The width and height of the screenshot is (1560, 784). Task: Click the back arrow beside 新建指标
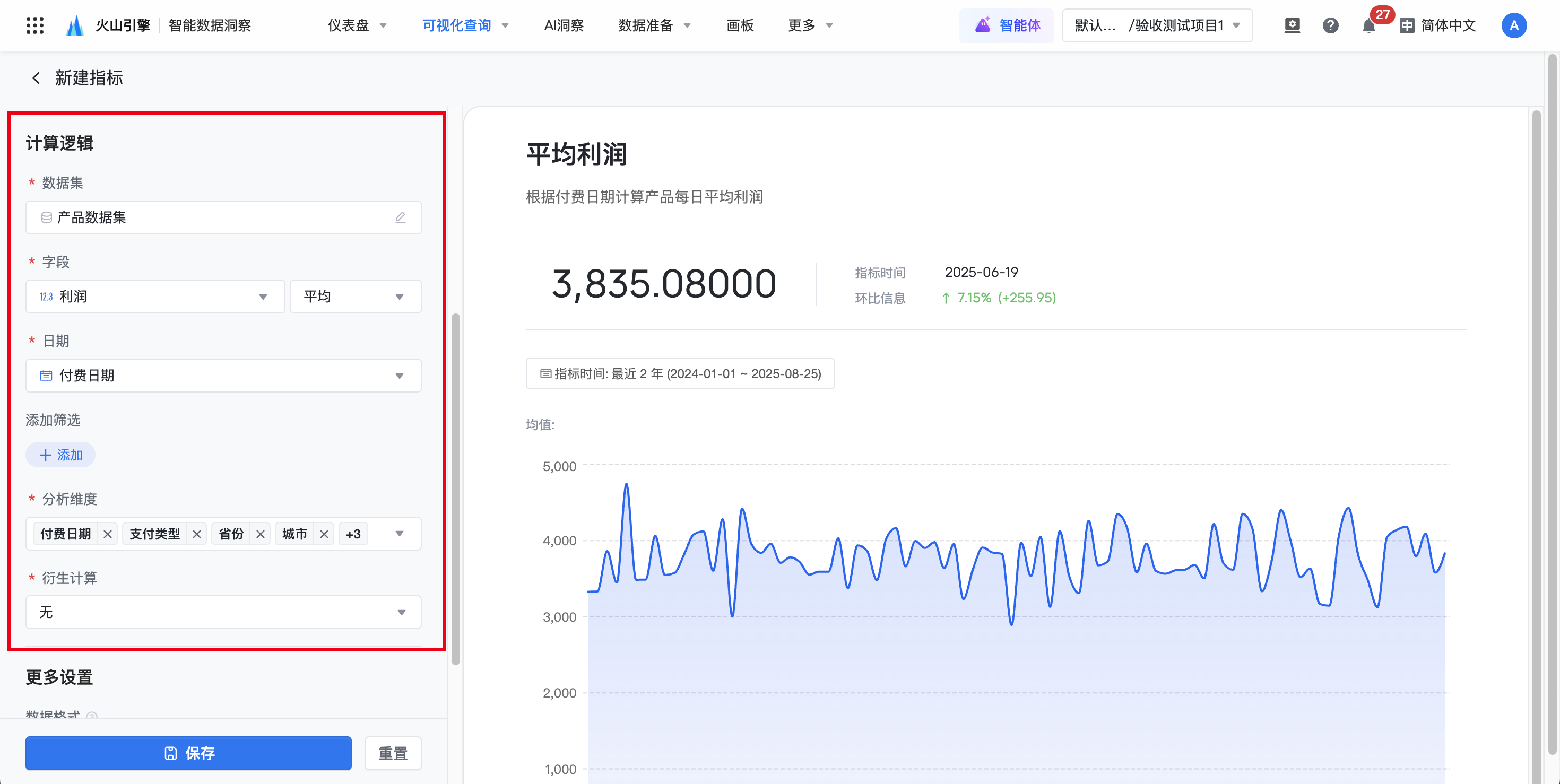tap(36, 78)
